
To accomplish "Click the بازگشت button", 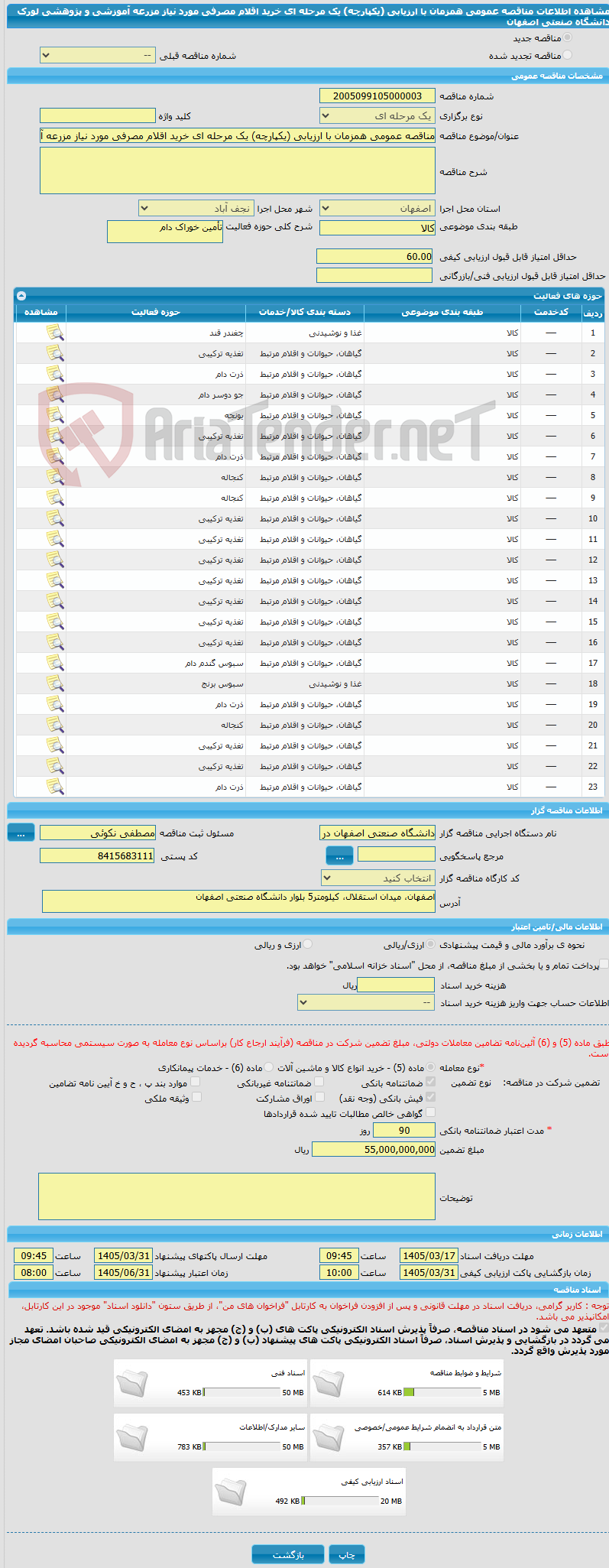I will (x=288, y=1555).
